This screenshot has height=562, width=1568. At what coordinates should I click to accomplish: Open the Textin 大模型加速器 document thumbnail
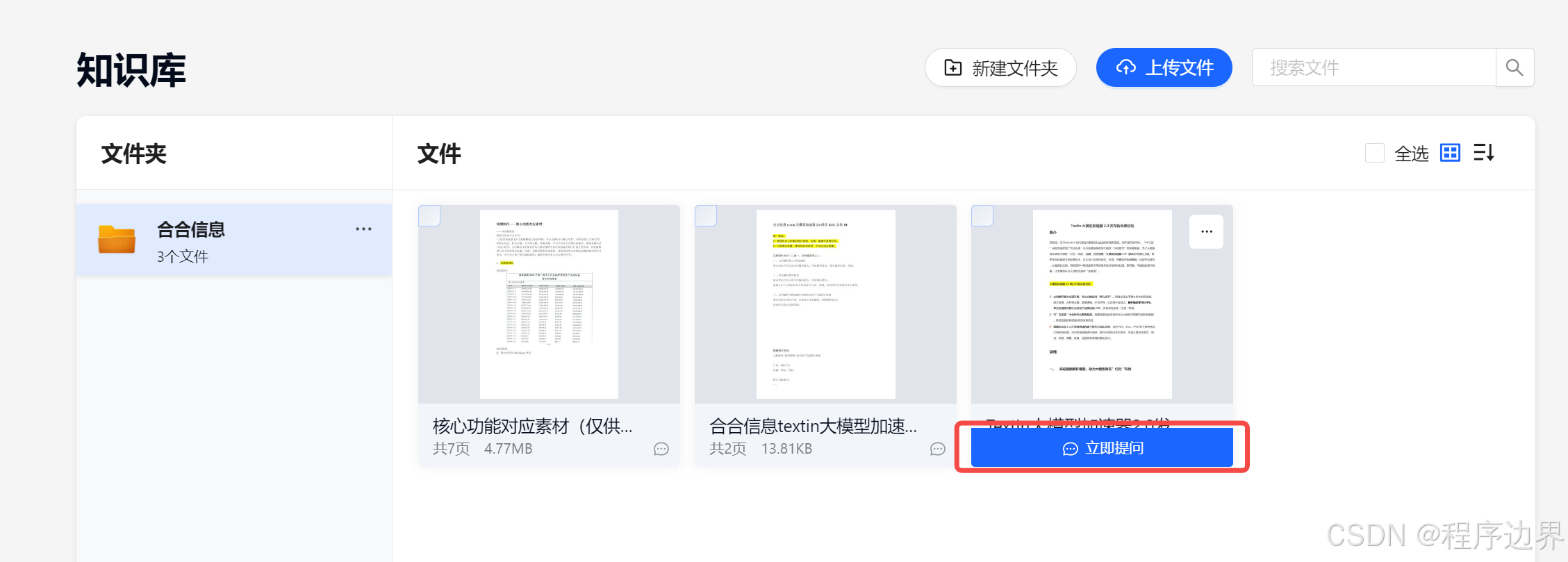pyautogui.click(x=1102, y=304)
